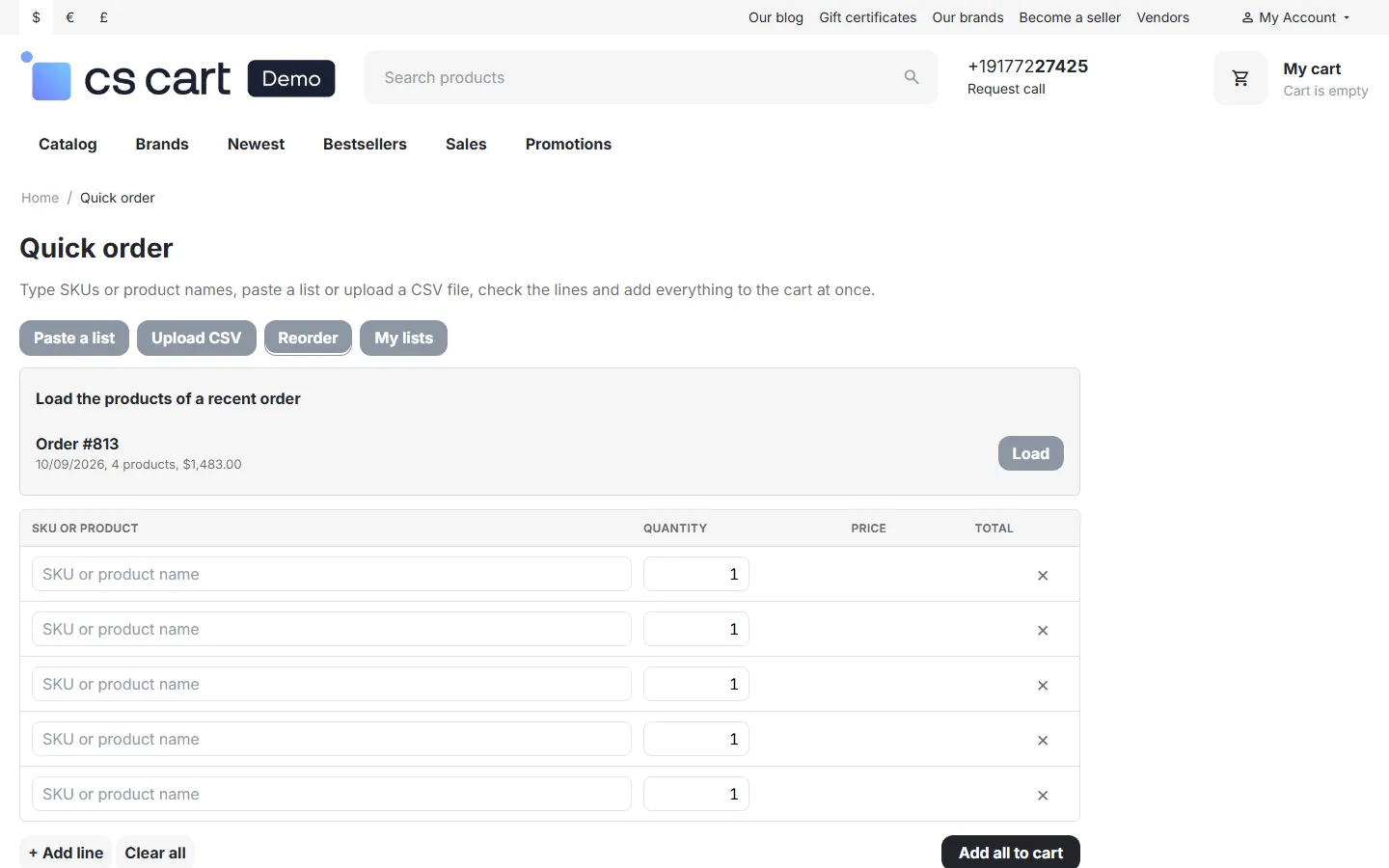This screenshot has width=1389, height=868.
Task: Expand the My Account dropdown
Action: [1295, 17]
